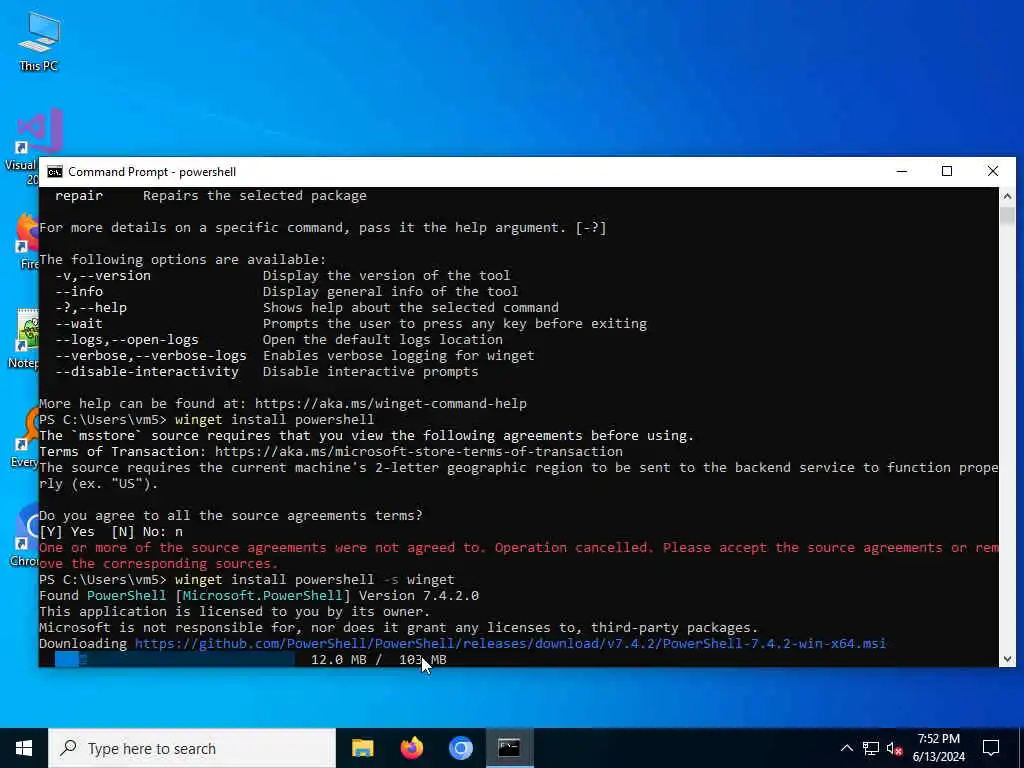
Task: Click the '--verbose,--verbose-logs' option text
Action: pos(151,355)
